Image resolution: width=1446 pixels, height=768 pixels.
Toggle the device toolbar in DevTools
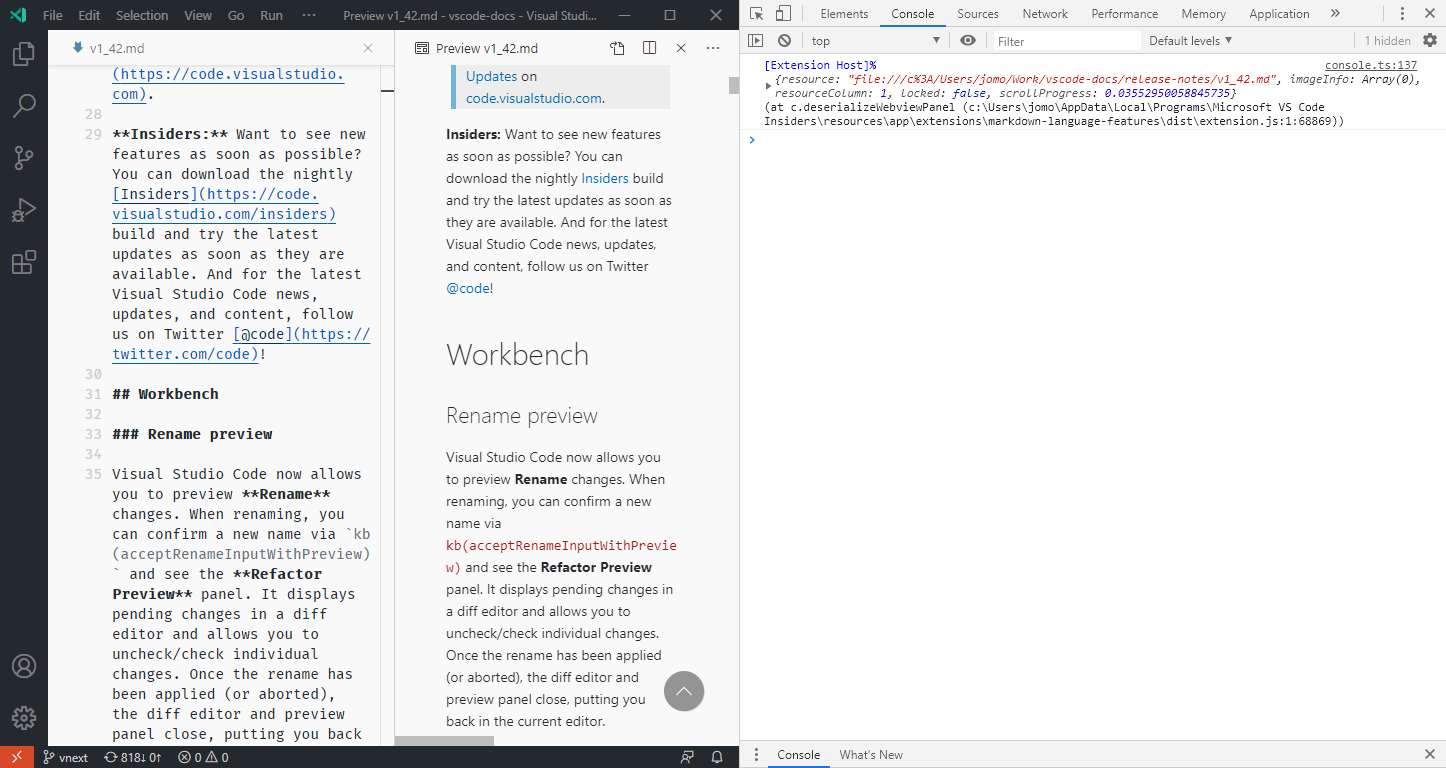(x=783, y=13)
